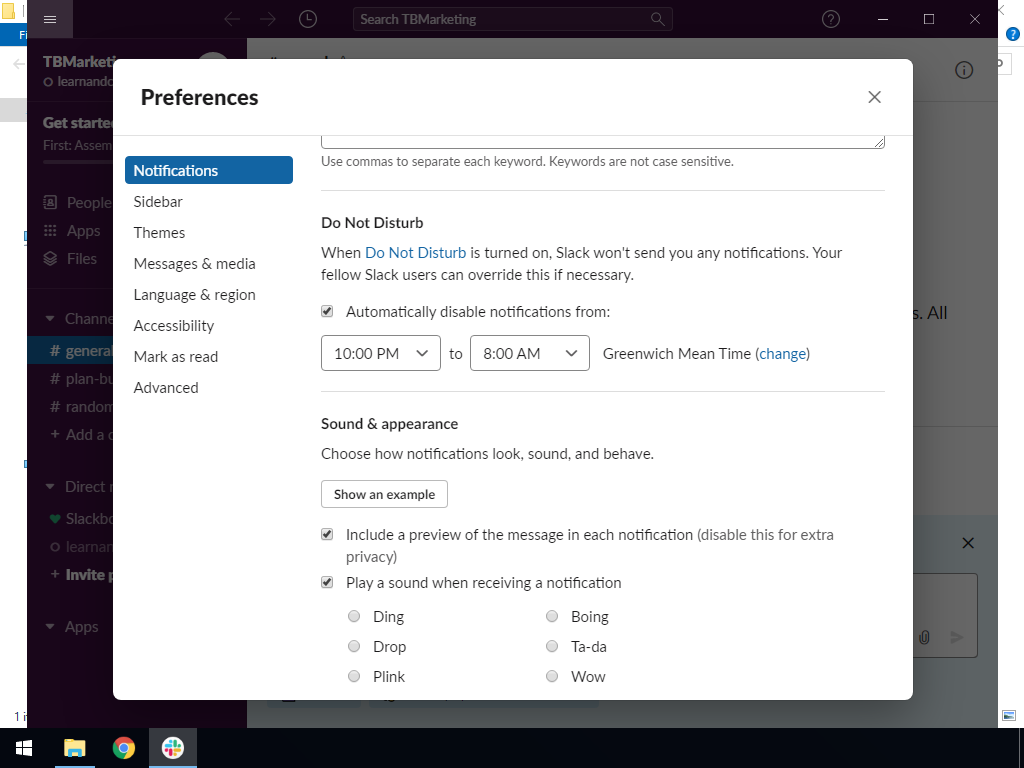1024x768 pixels.
Task: Click the Search TBMarketing field
Action: tap(512, 19)
